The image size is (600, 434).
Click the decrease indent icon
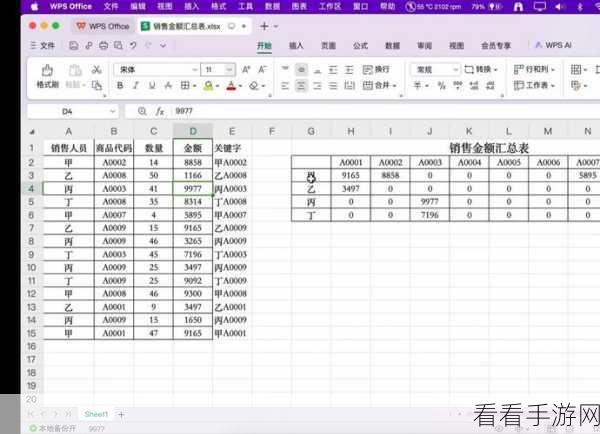333,70
